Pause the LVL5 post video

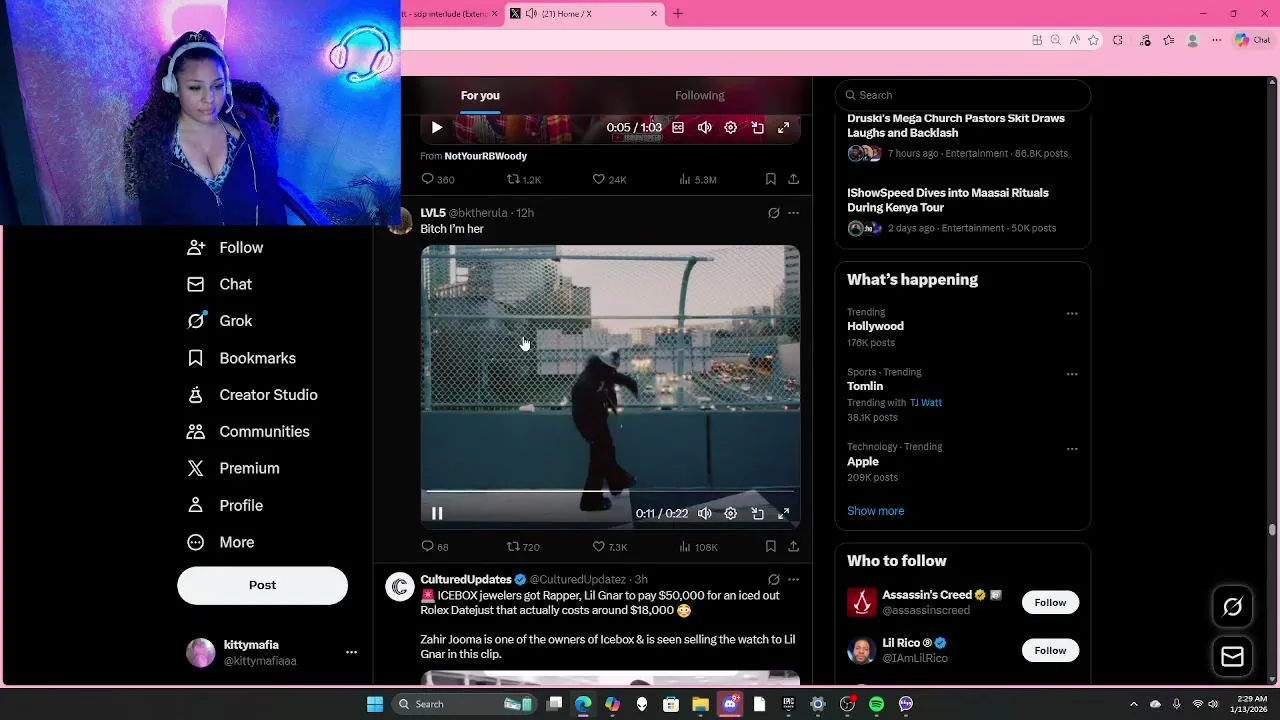pyautogui.click(x=437, y=513)
